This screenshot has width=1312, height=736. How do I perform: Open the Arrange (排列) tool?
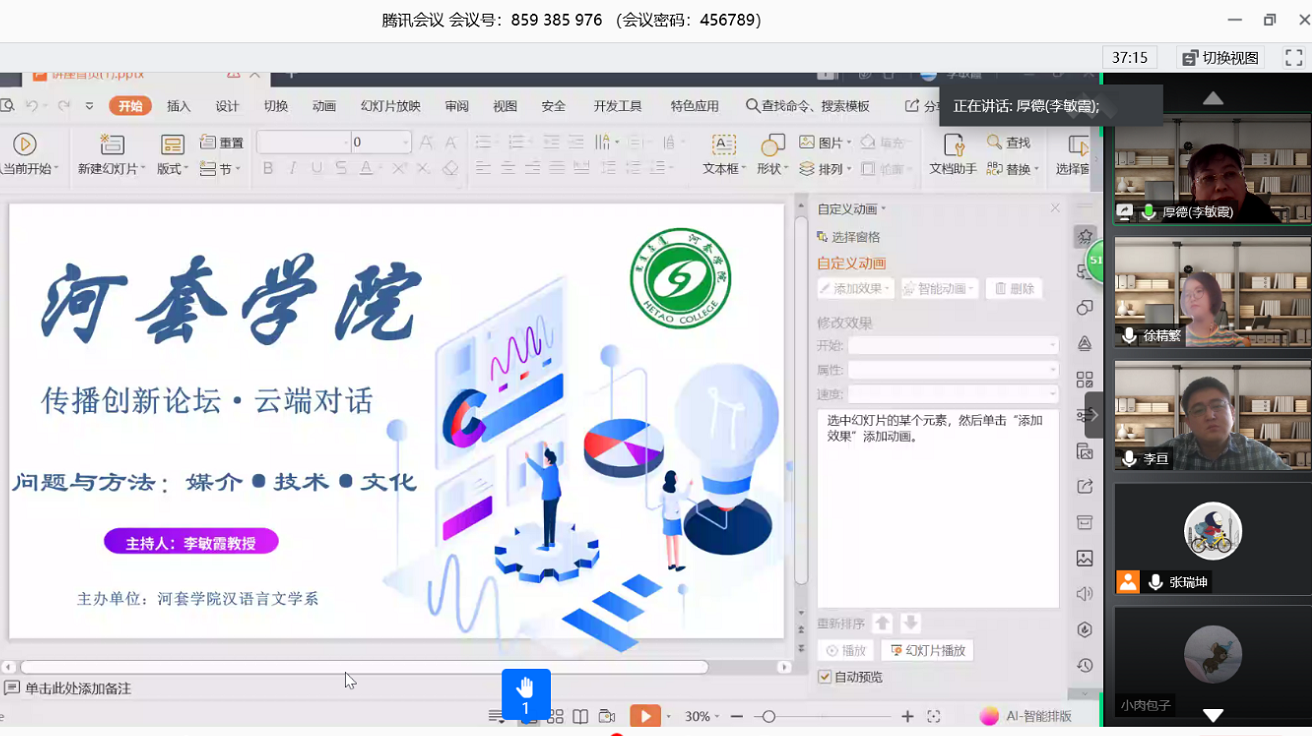click(824, 169)
